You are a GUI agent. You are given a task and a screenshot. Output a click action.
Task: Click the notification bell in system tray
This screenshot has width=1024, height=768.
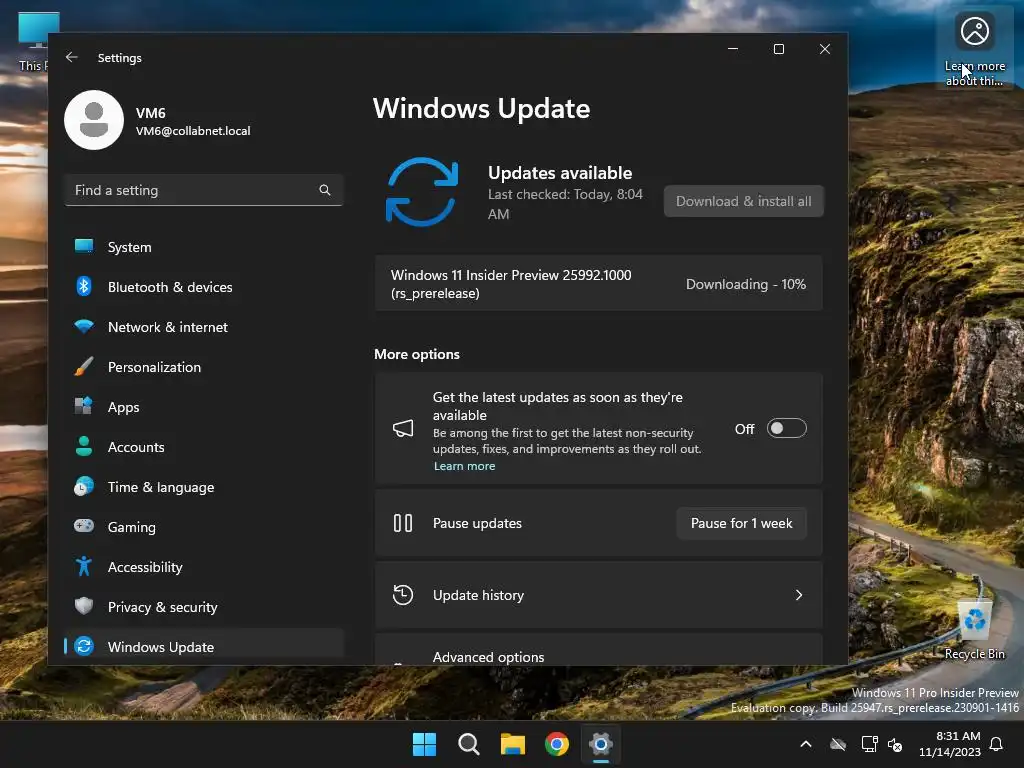997,744
